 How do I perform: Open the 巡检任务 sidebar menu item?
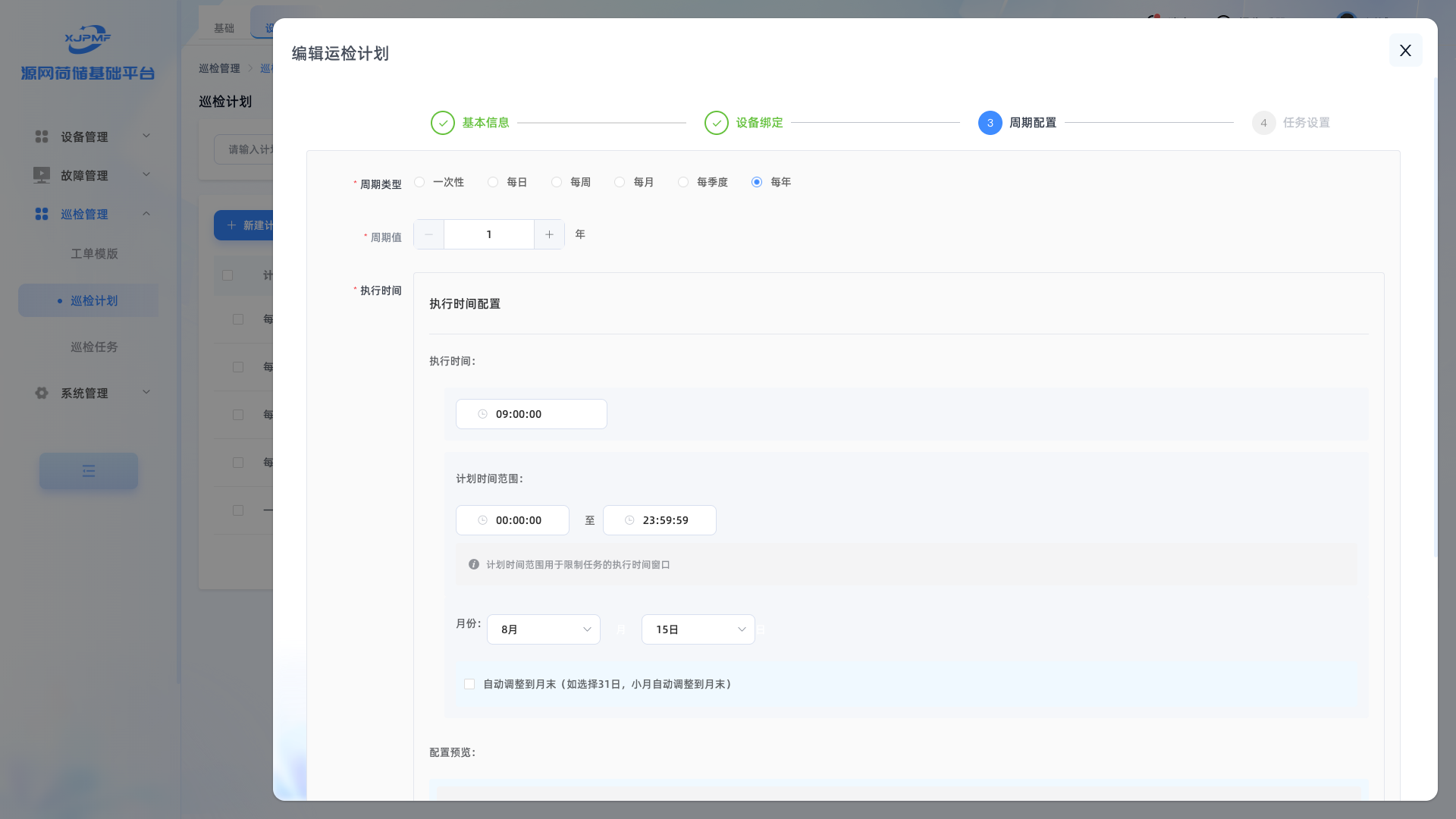[x=94, y=347]
